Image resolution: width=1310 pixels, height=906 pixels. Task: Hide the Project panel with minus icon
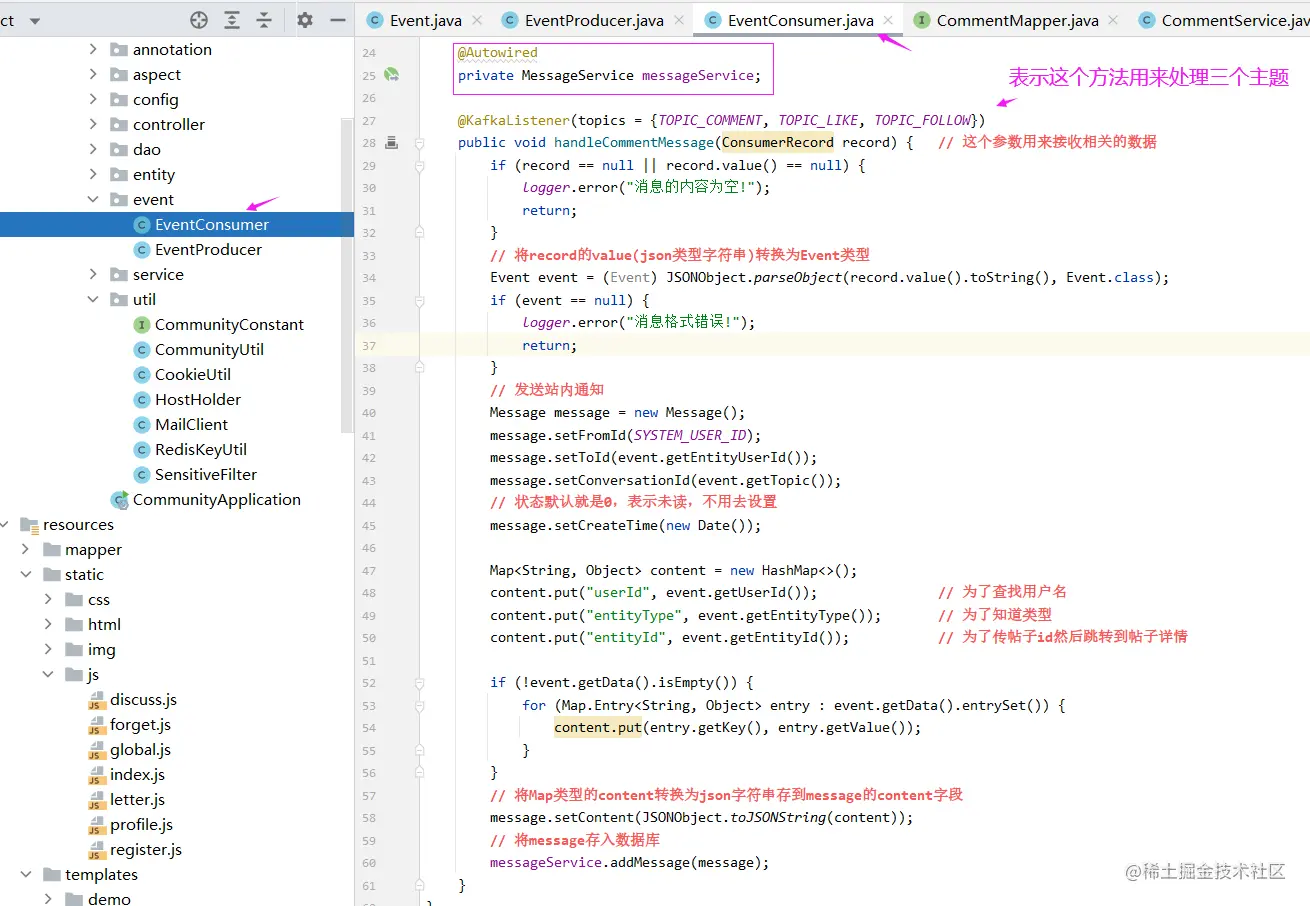pyautogui.click(x=337, y=20)
